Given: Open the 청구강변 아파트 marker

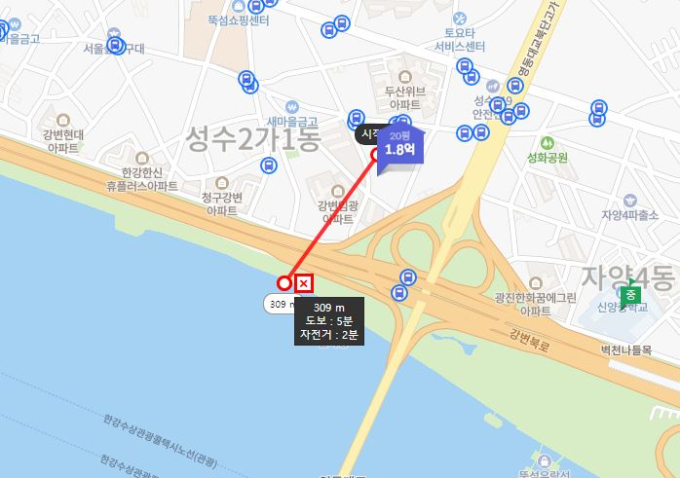Looking at the screenshot, I should pyautogui.click(x=222, y=183).
